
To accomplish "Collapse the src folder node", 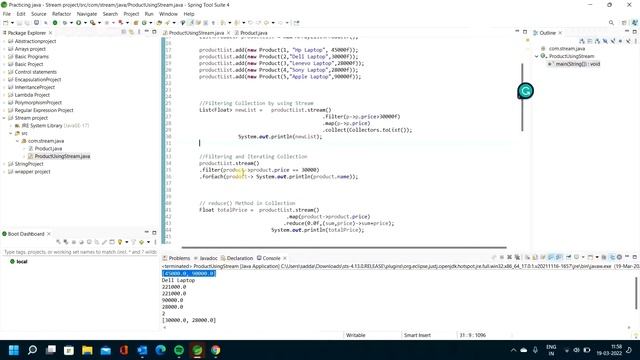I will pos(11,133).
